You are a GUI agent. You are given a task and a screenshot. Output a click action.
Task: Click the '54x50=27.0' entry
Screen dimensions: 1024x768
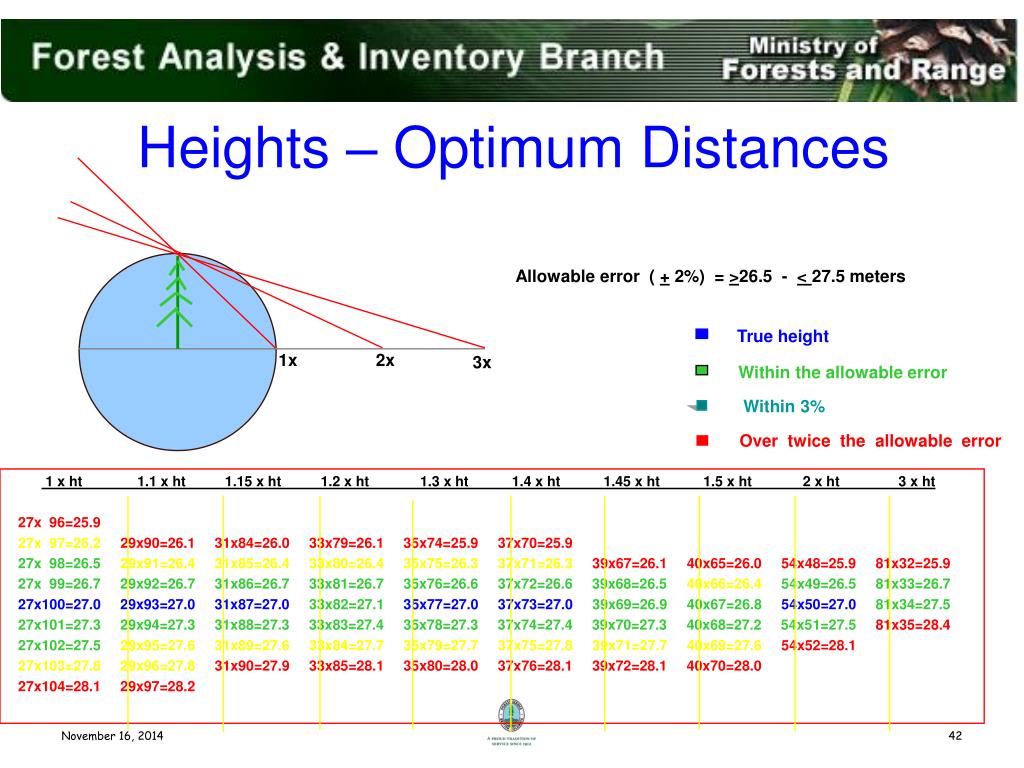818,605
